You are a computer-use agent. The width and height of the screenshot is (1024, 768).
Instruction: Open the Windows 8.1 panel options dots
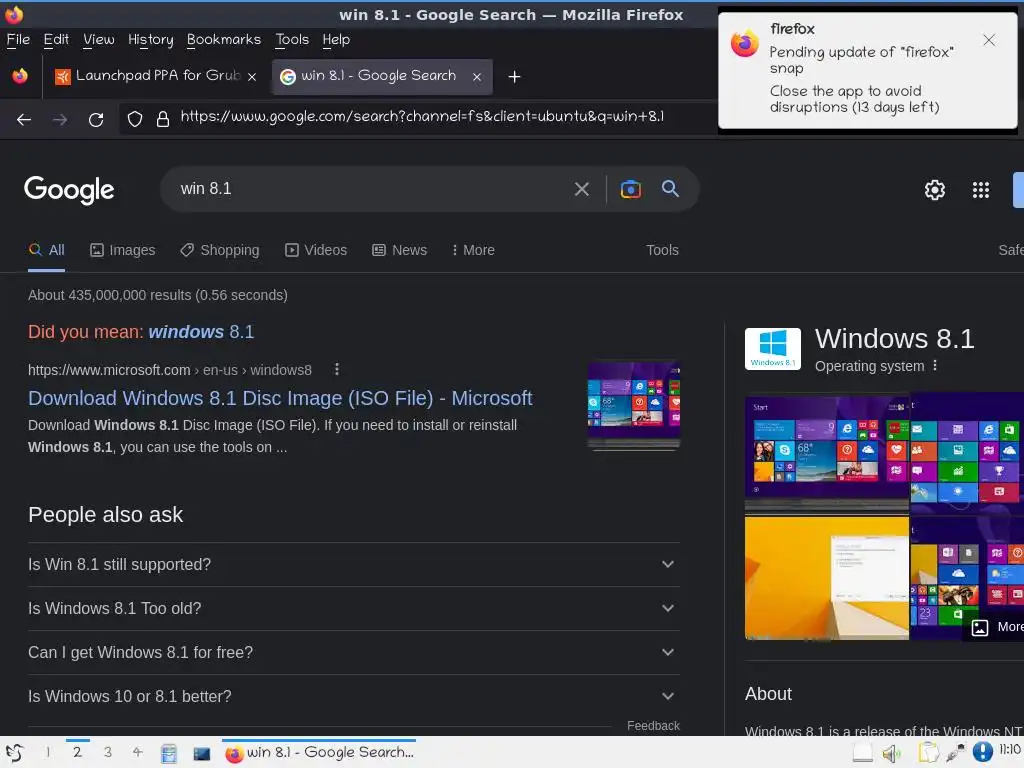tap(935, 366)
